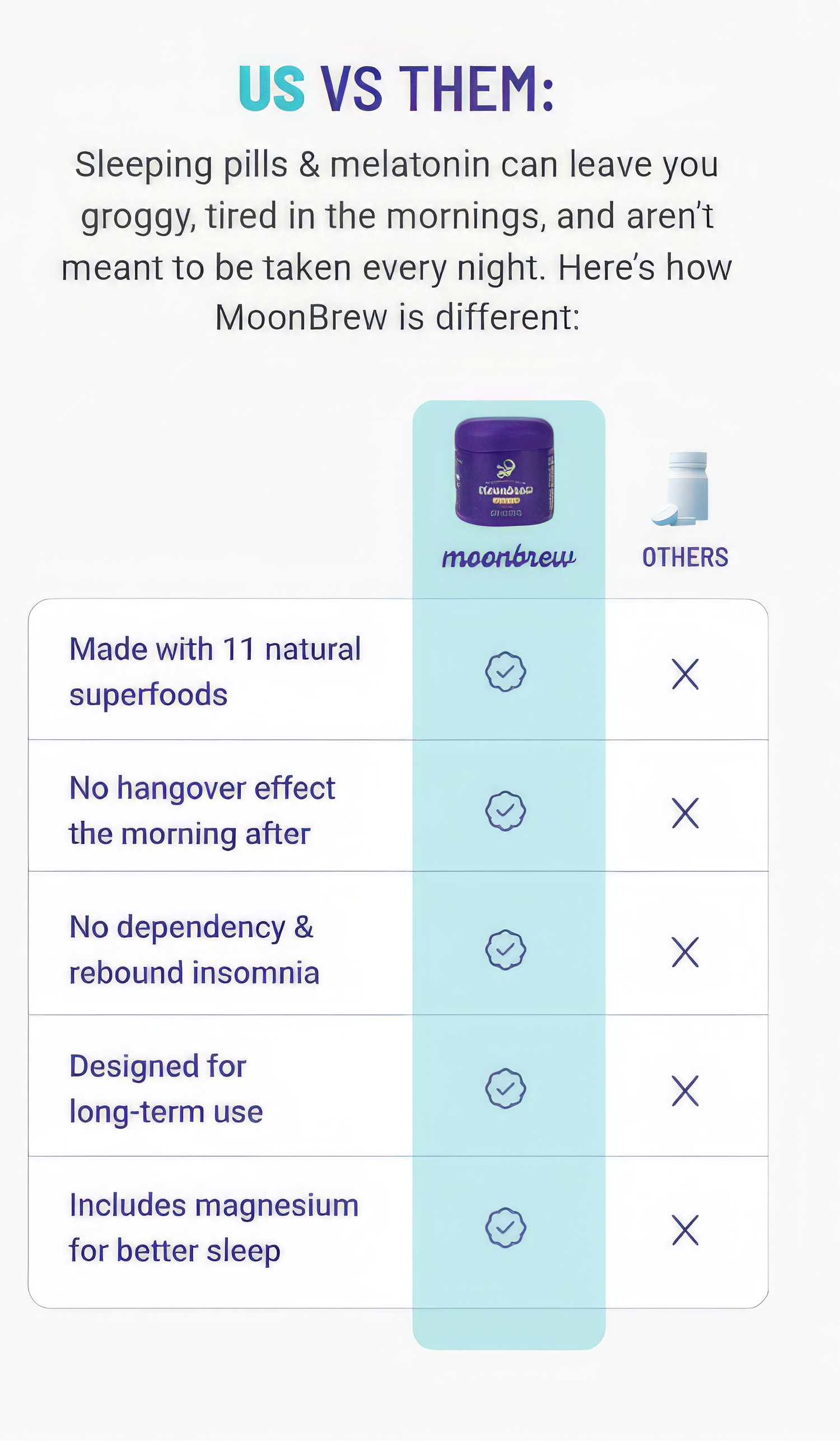Click the white pill bottle icon

683,490
